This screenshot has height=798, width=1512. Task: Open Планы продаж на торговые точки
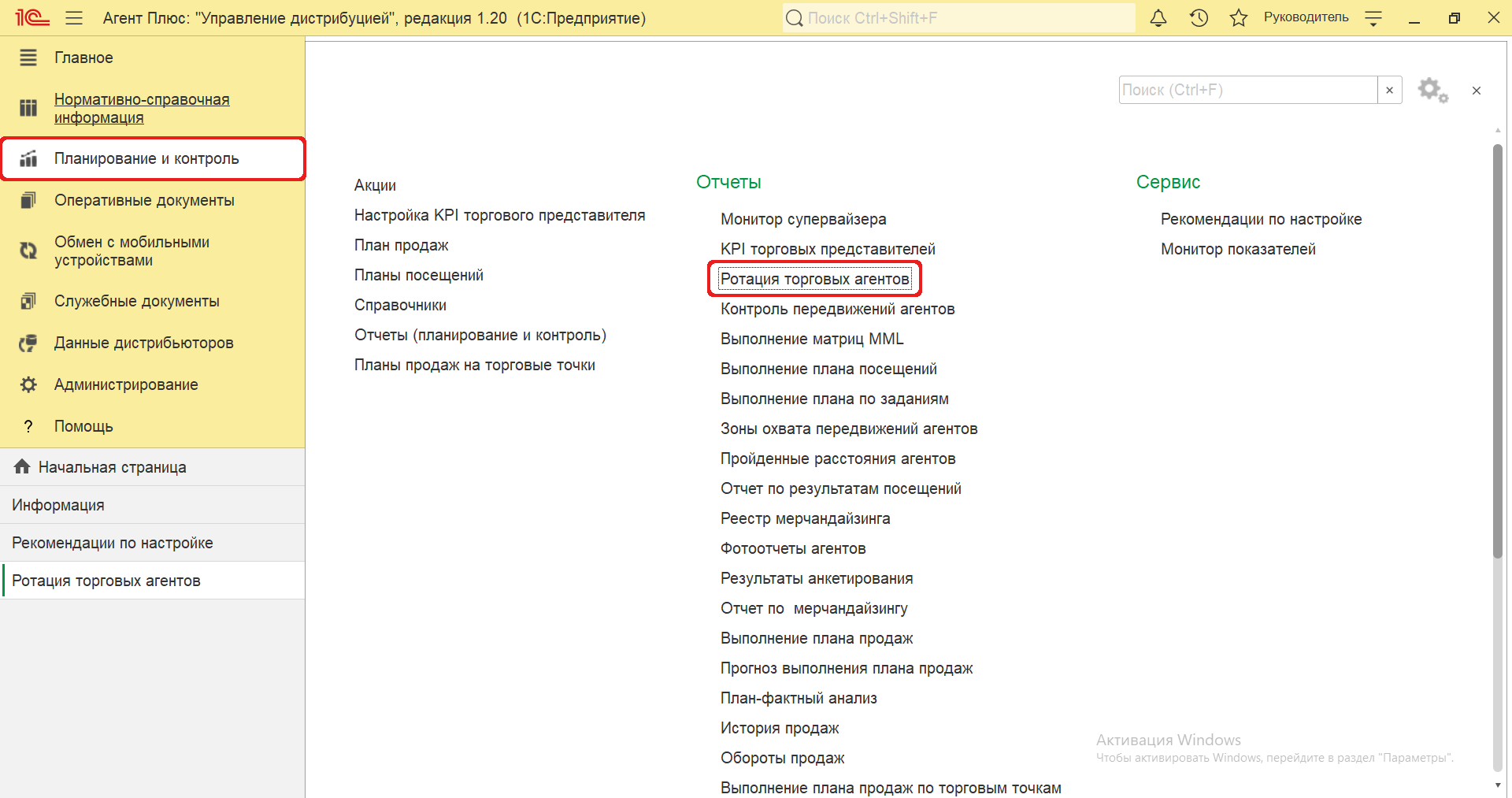point(475,365)
